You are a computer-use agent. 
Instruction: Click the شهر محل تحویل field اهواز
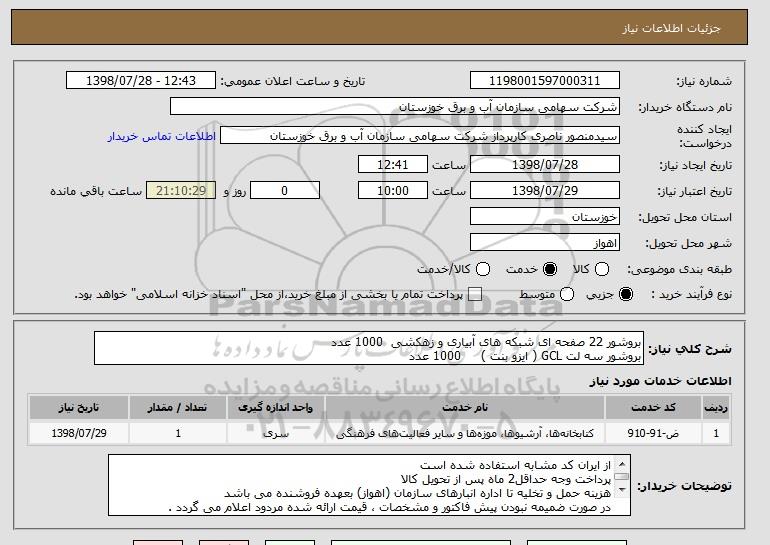click(x=545, y=243)
